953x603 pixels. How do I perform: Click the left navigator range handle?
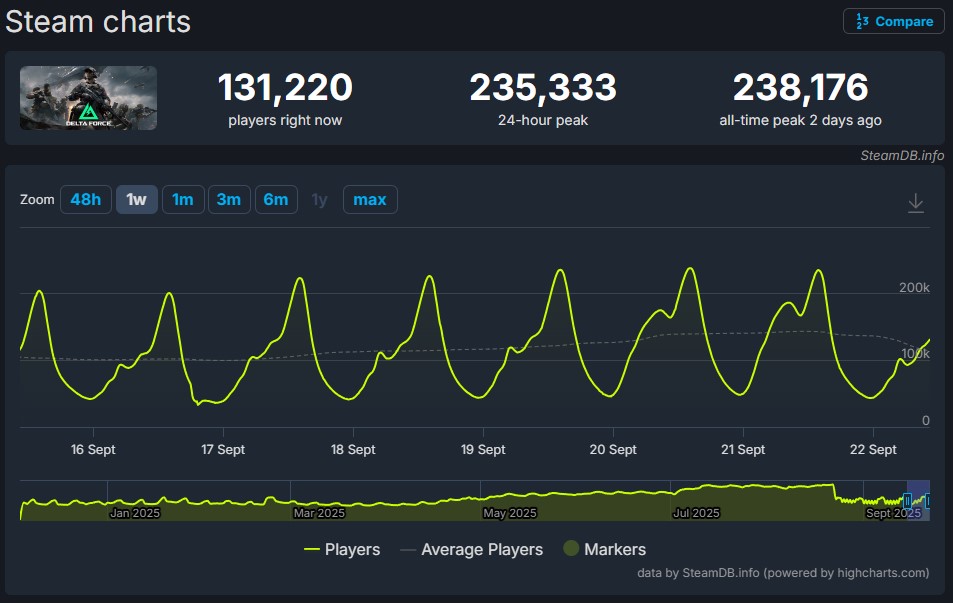tap(908, 500)
